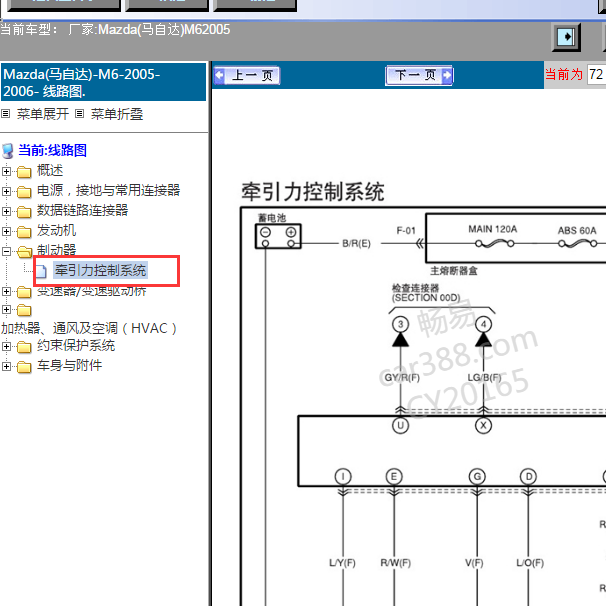606x606 pixels.
Task: Click the 车身与附件 folder icon
Action: [x=24, y=366]
